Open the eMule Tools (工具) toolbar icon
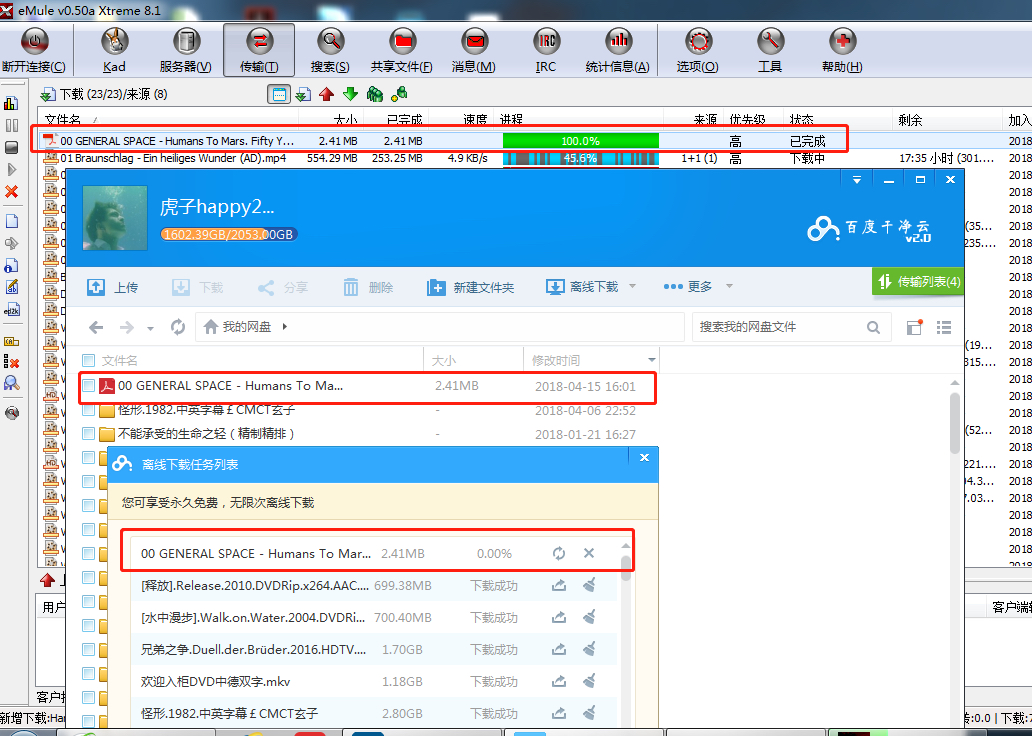The image size is (1032, 736). tap(770, 42)
